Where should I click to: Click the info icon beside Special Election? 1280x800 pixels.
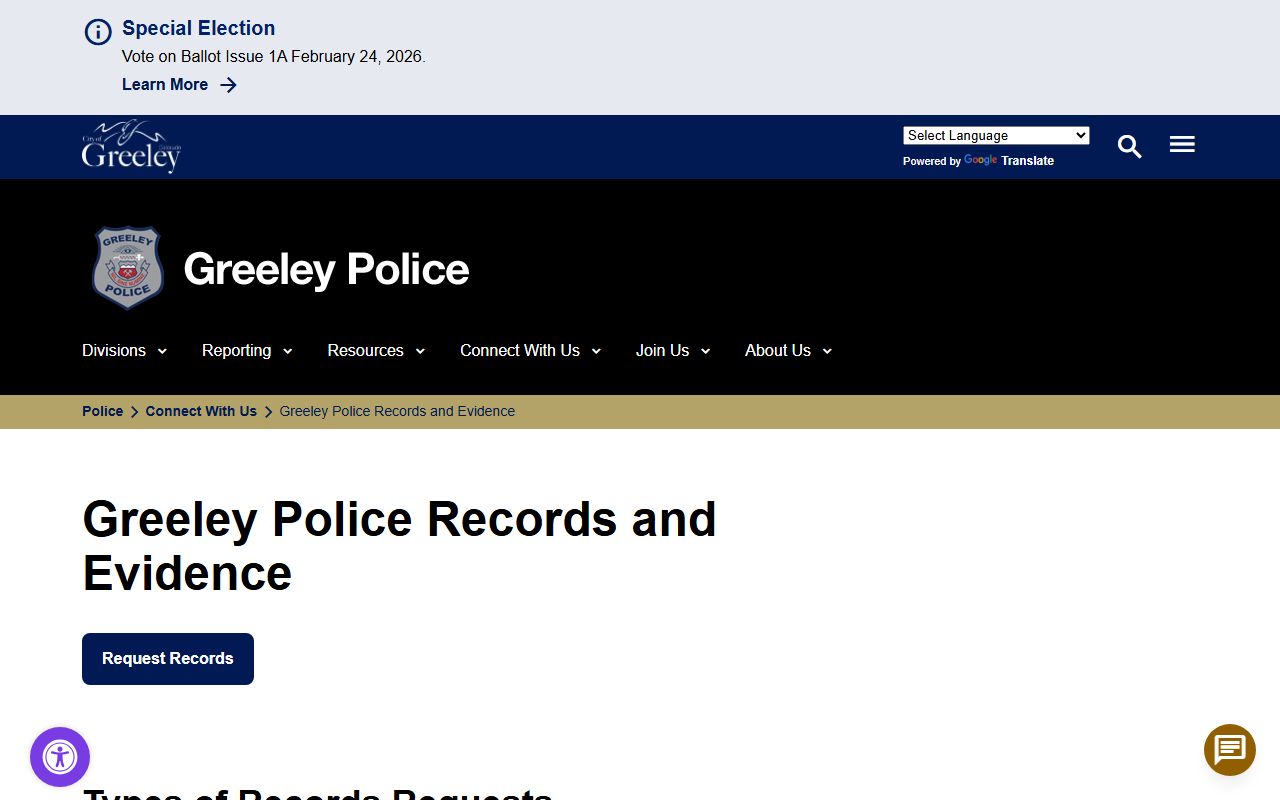point(98,32)
